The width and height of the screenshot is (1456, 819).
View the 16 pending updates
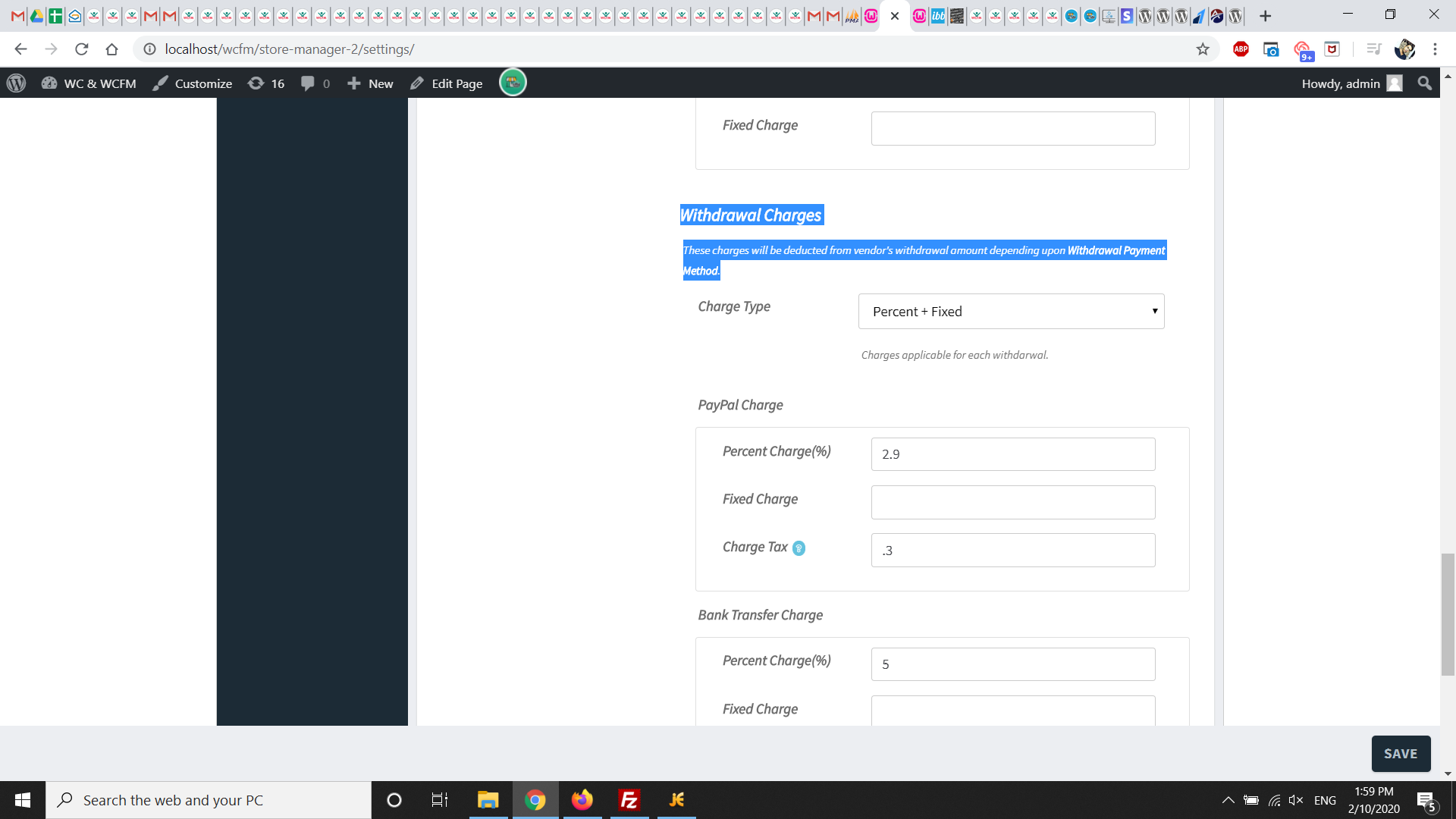pyautogui.click(x=266, y=83)
